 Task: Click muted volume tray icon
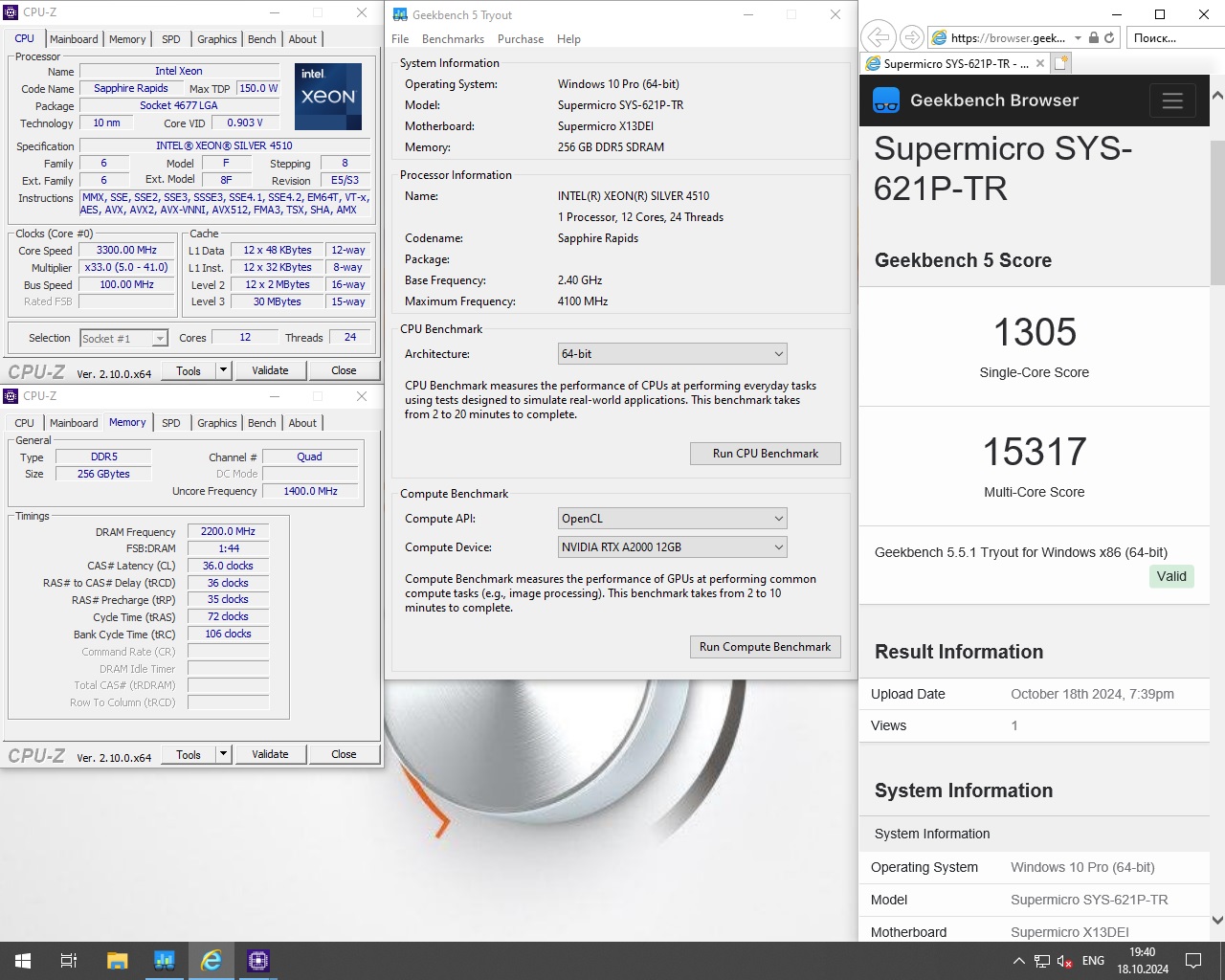tap(1064, 961)
